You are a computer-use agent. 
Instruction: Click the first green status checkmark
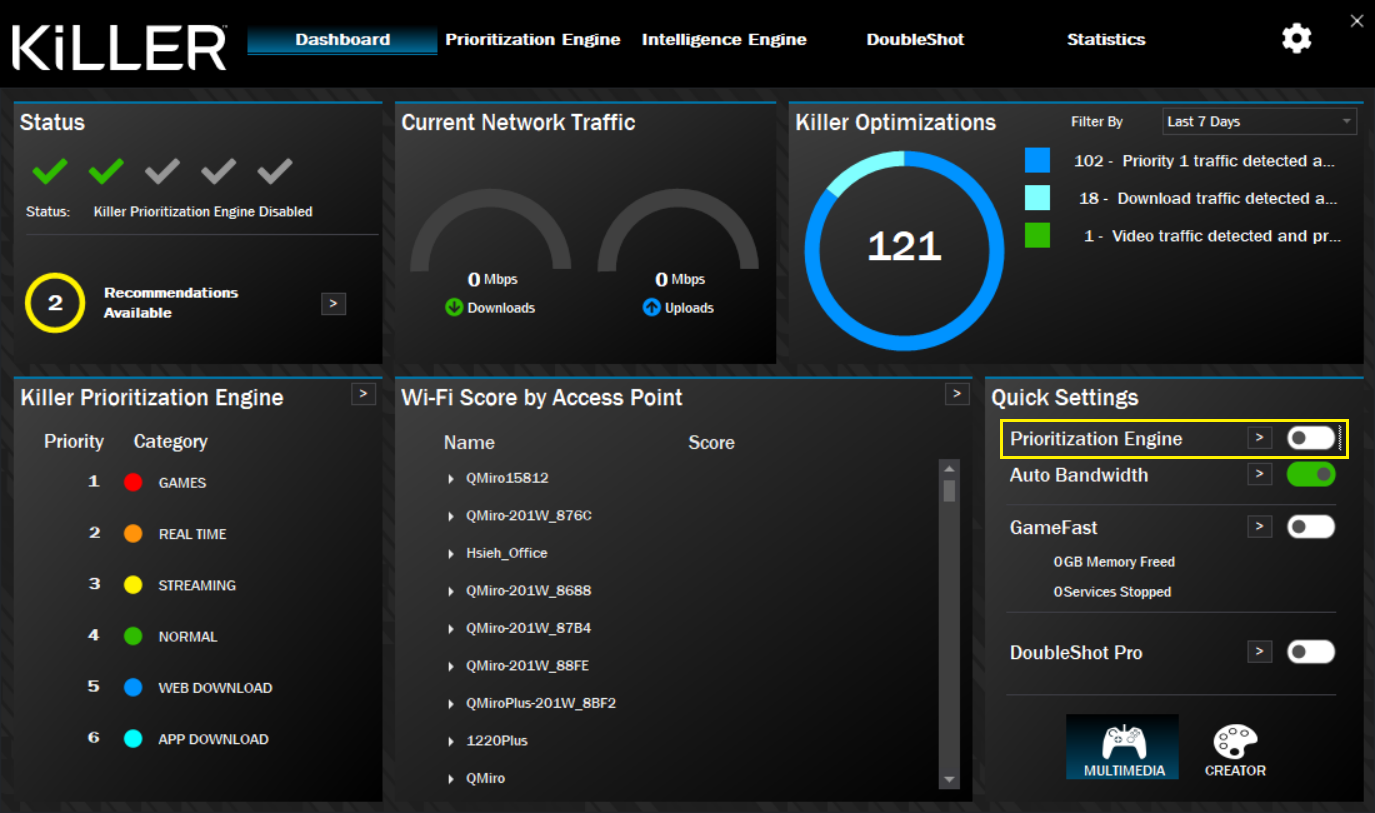(x=49, y=172)
